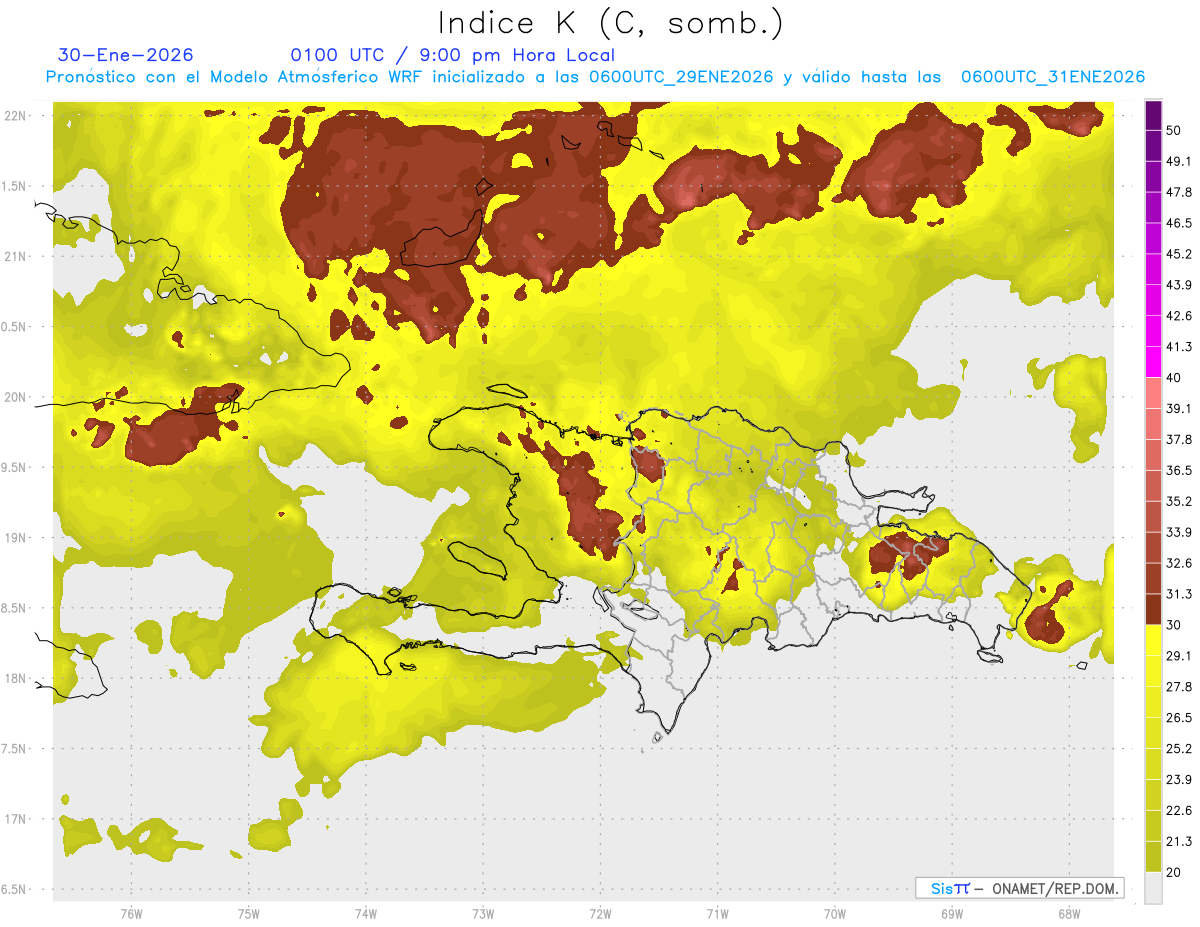Click the "18N" latitude label
This screenshot has width=1200, height=927.
[15, 678]
